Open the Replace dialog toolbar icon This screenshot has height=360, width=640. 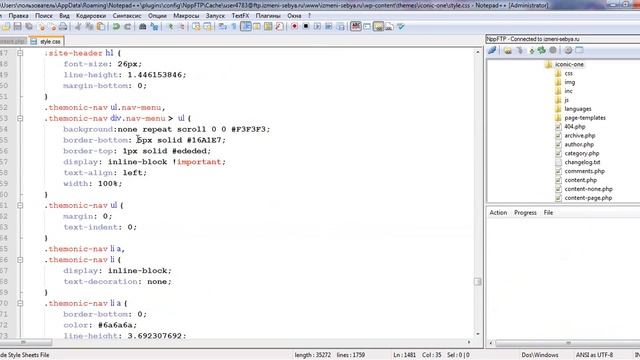[154, 27]
